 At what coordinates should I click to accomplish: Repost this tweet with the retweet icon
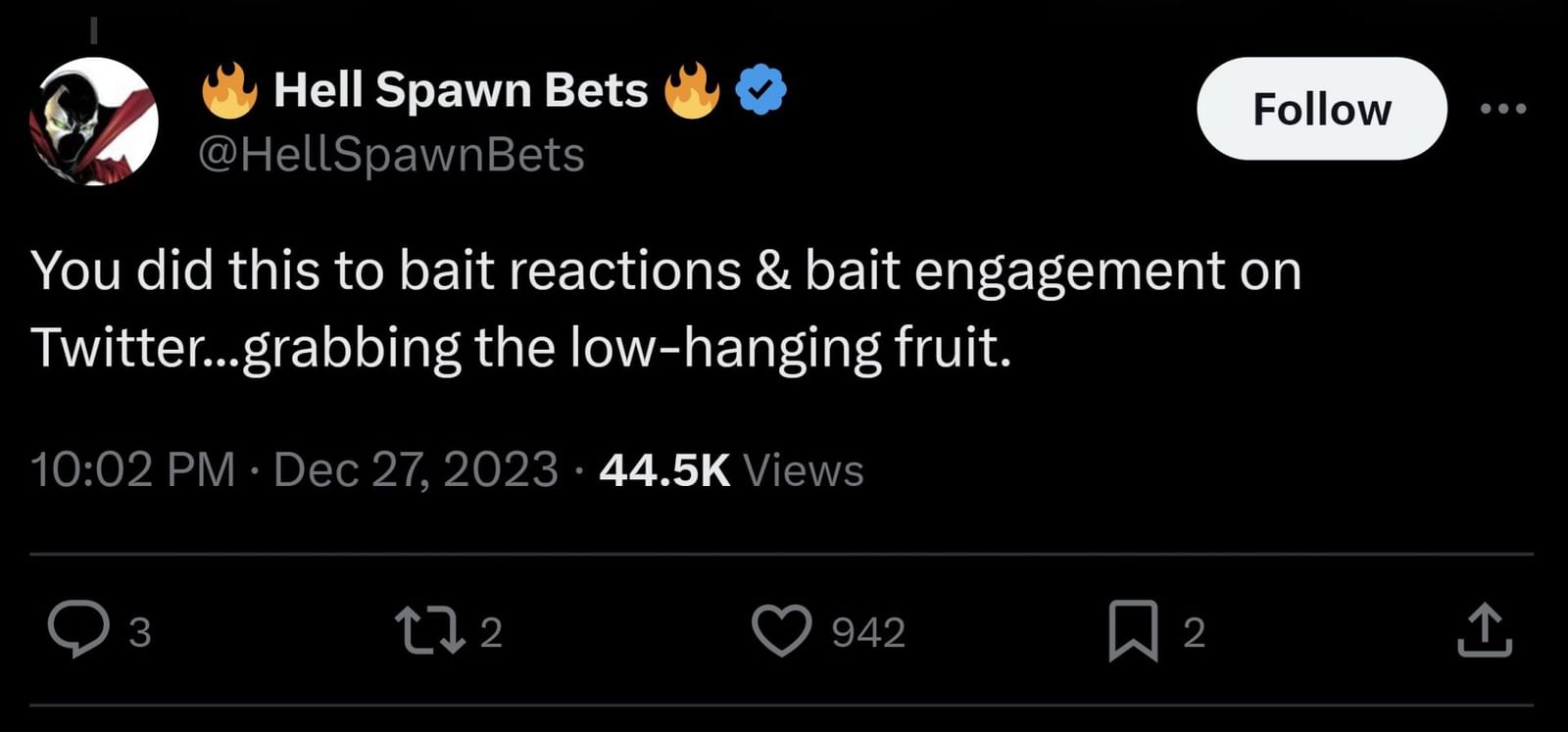[x=428, y=630]
